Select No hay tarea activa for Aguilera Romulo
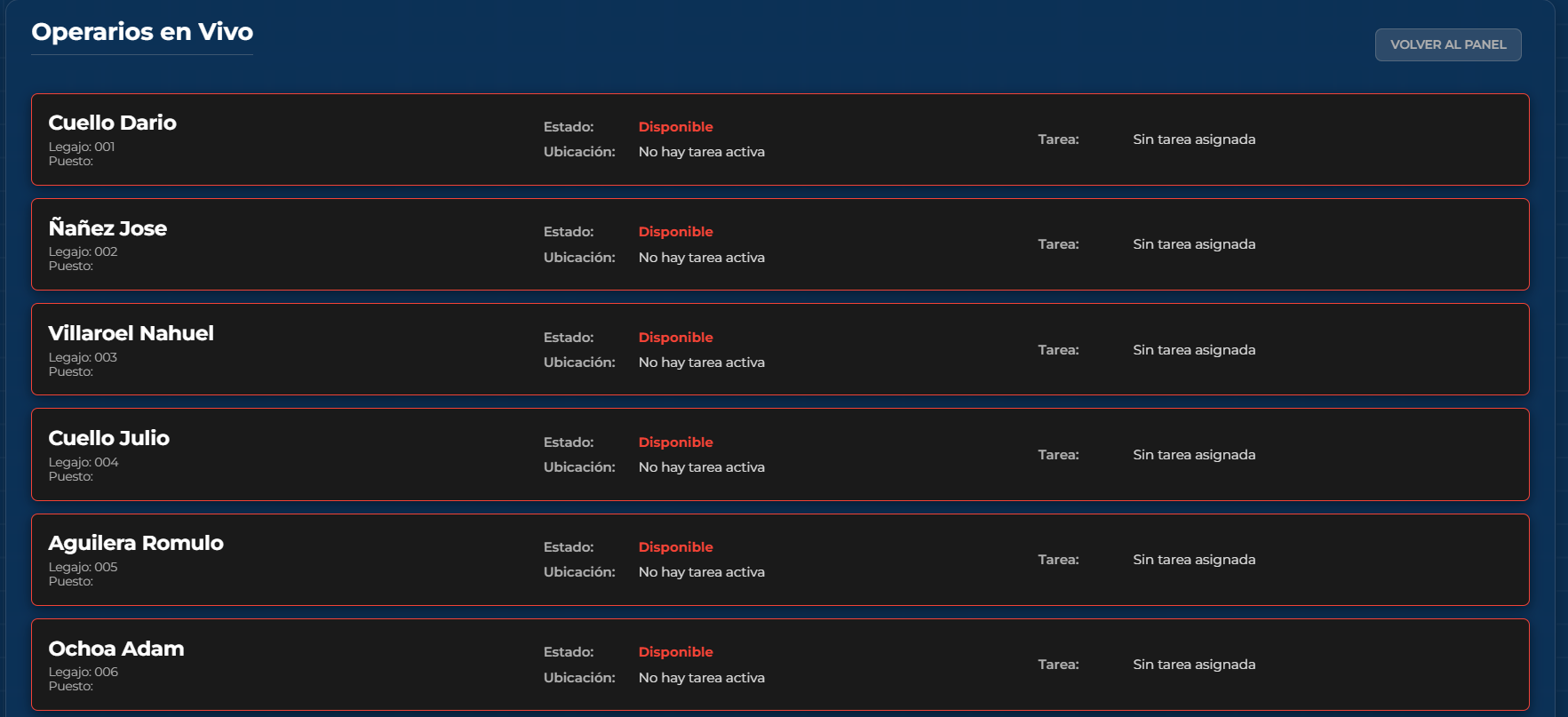The height and width of the screenshot is (717, 1568). click(x=701, y=572)
